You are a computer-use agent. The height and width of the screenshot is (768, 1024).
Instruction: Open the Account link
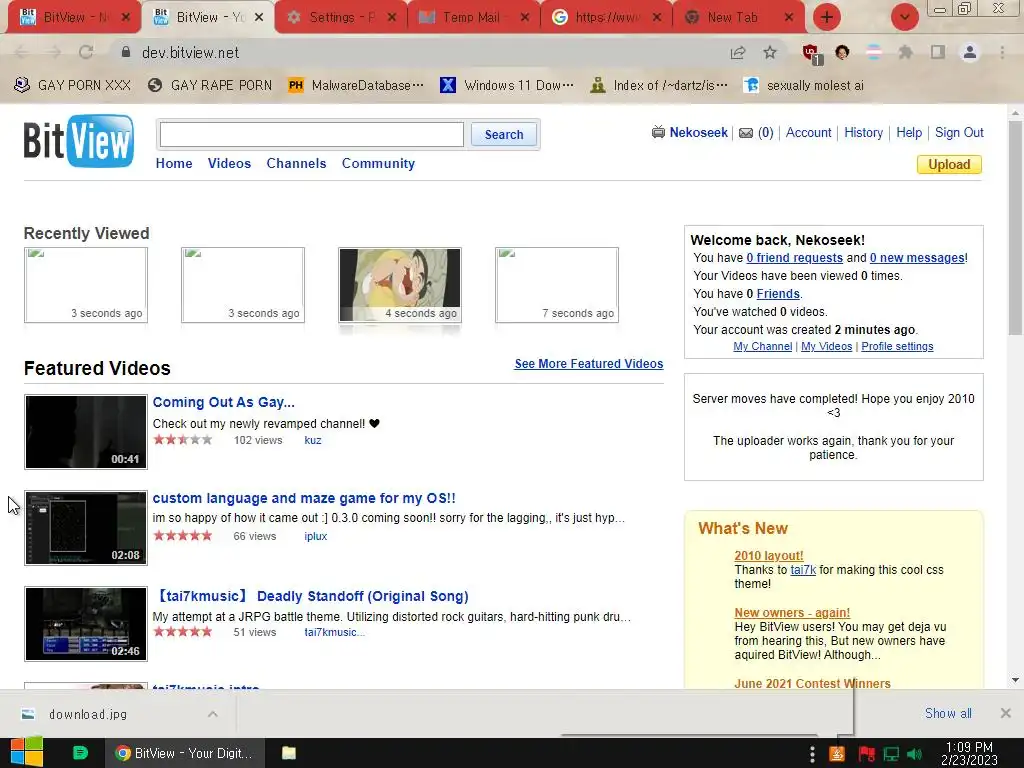point(808,133)
